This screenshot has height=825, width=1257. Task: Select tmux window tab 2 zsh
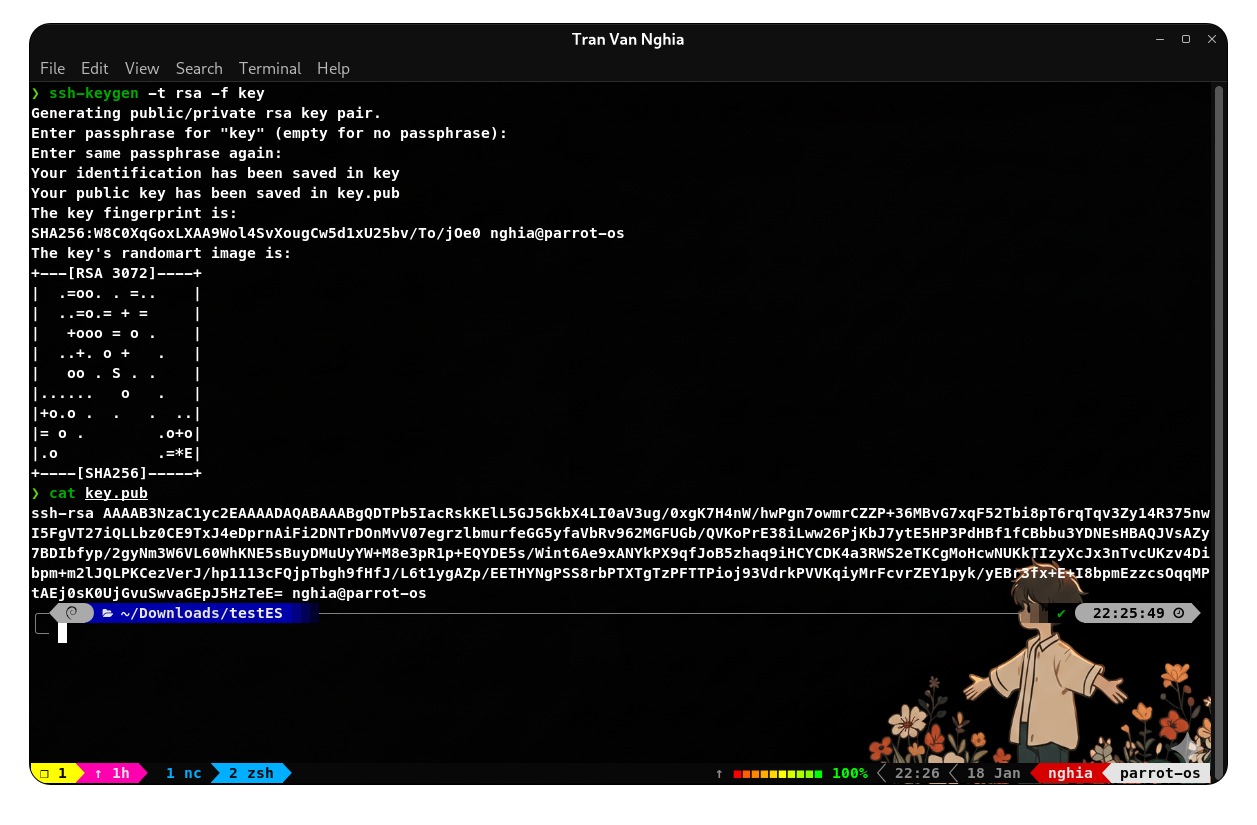click(x=251, y=773)
